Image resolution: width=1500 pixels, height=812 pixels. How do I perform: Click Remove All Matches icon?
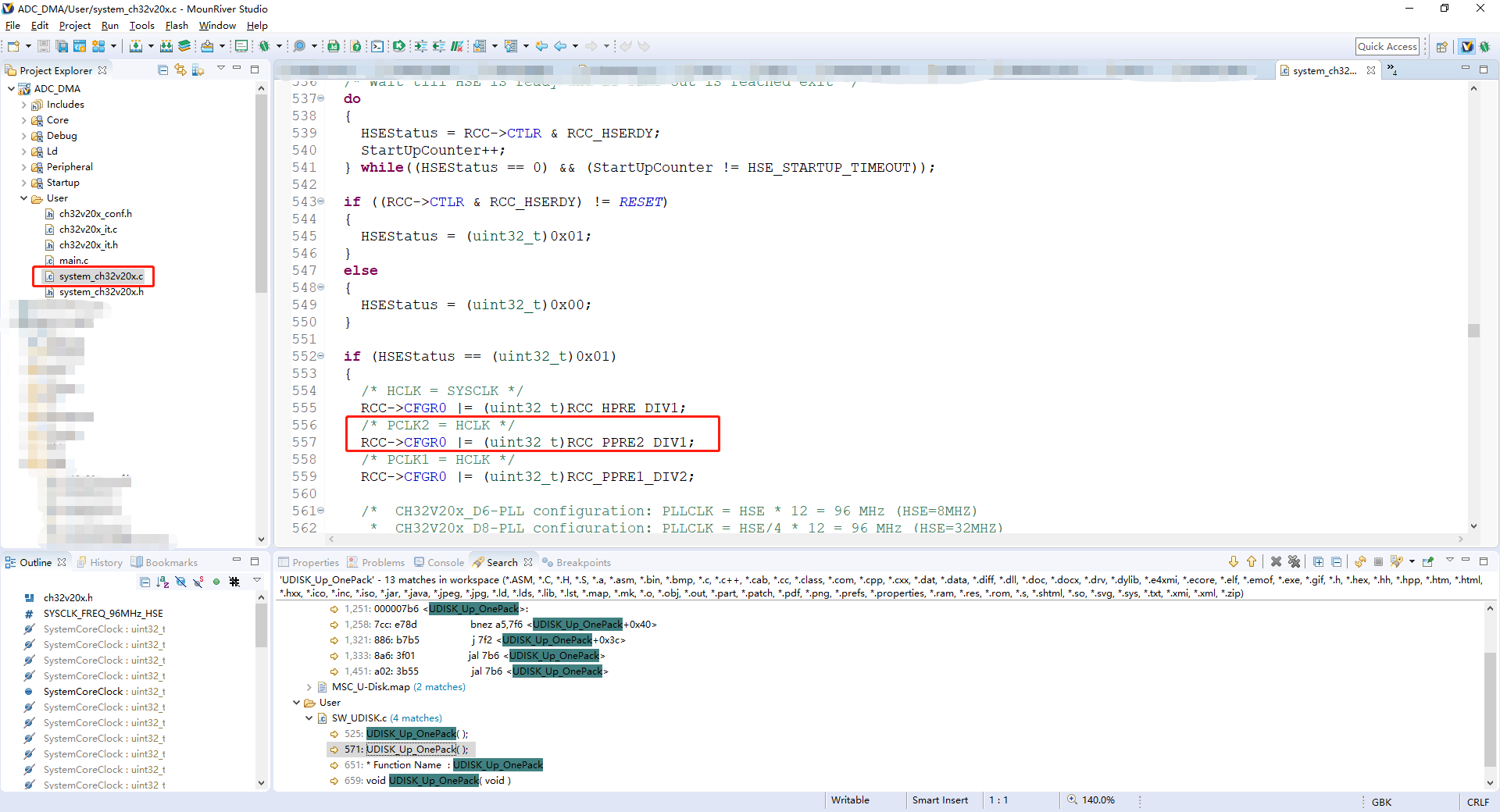click(1294, 561)
